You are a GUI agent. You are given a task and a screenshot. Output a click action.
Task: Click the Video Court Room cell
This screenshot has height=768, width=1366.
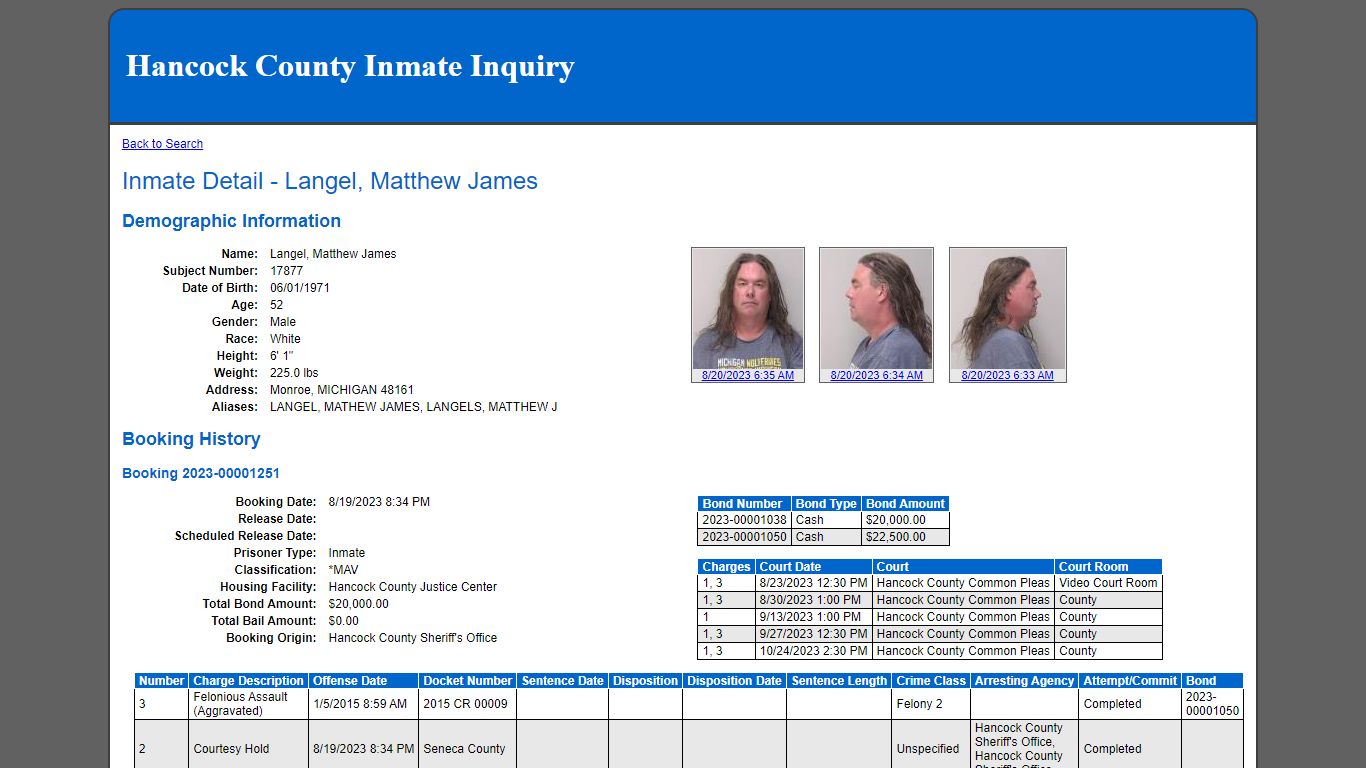pyautogui.click(x=1108, y=583)
